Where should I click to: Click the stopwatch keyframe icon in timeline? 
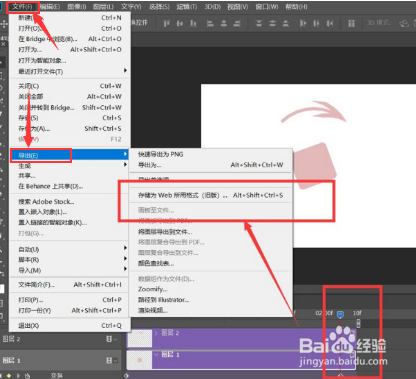(x=27, y=376)
